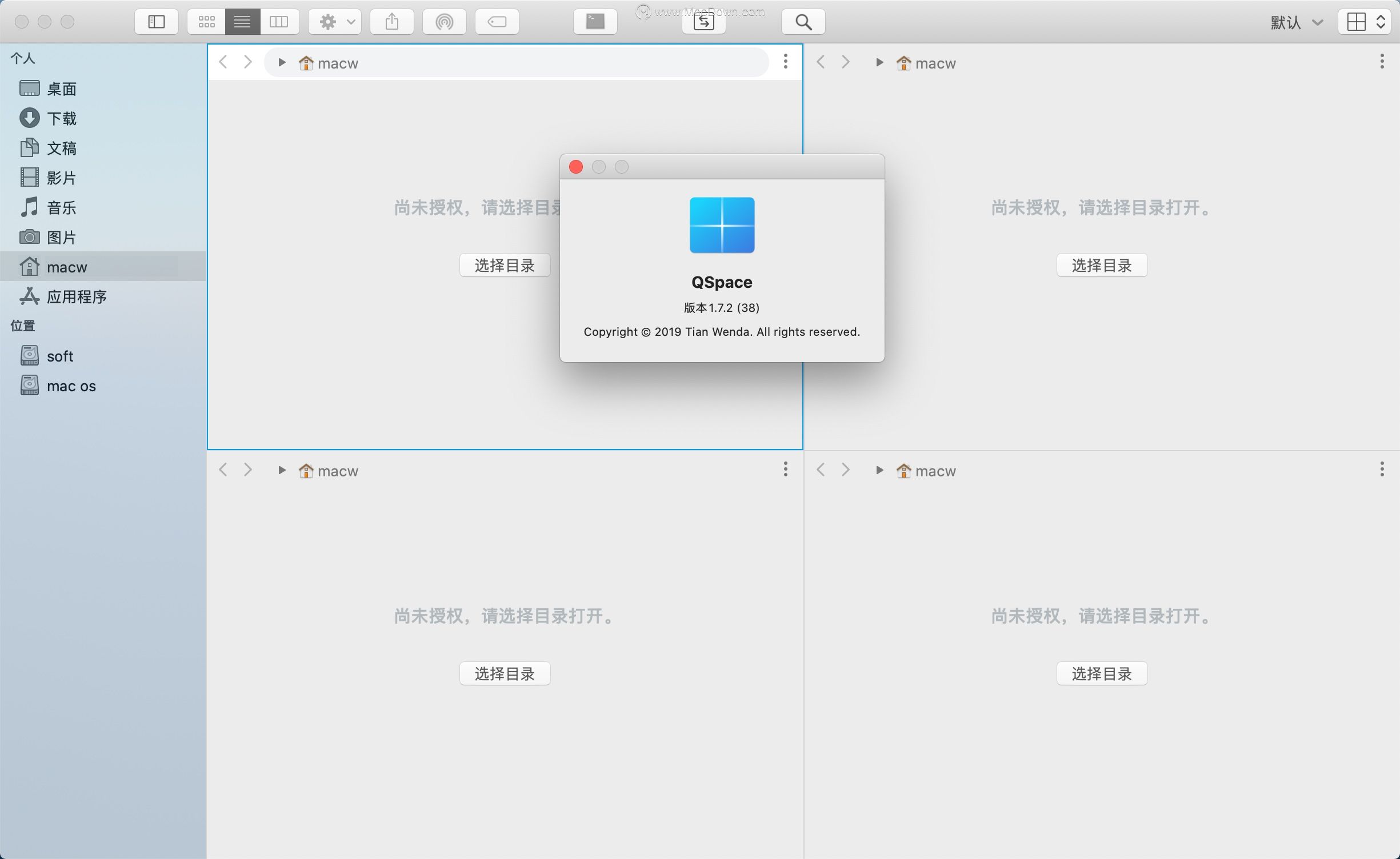Switch to list view mode
This screenshot has height=859, width=1400.
242,22
